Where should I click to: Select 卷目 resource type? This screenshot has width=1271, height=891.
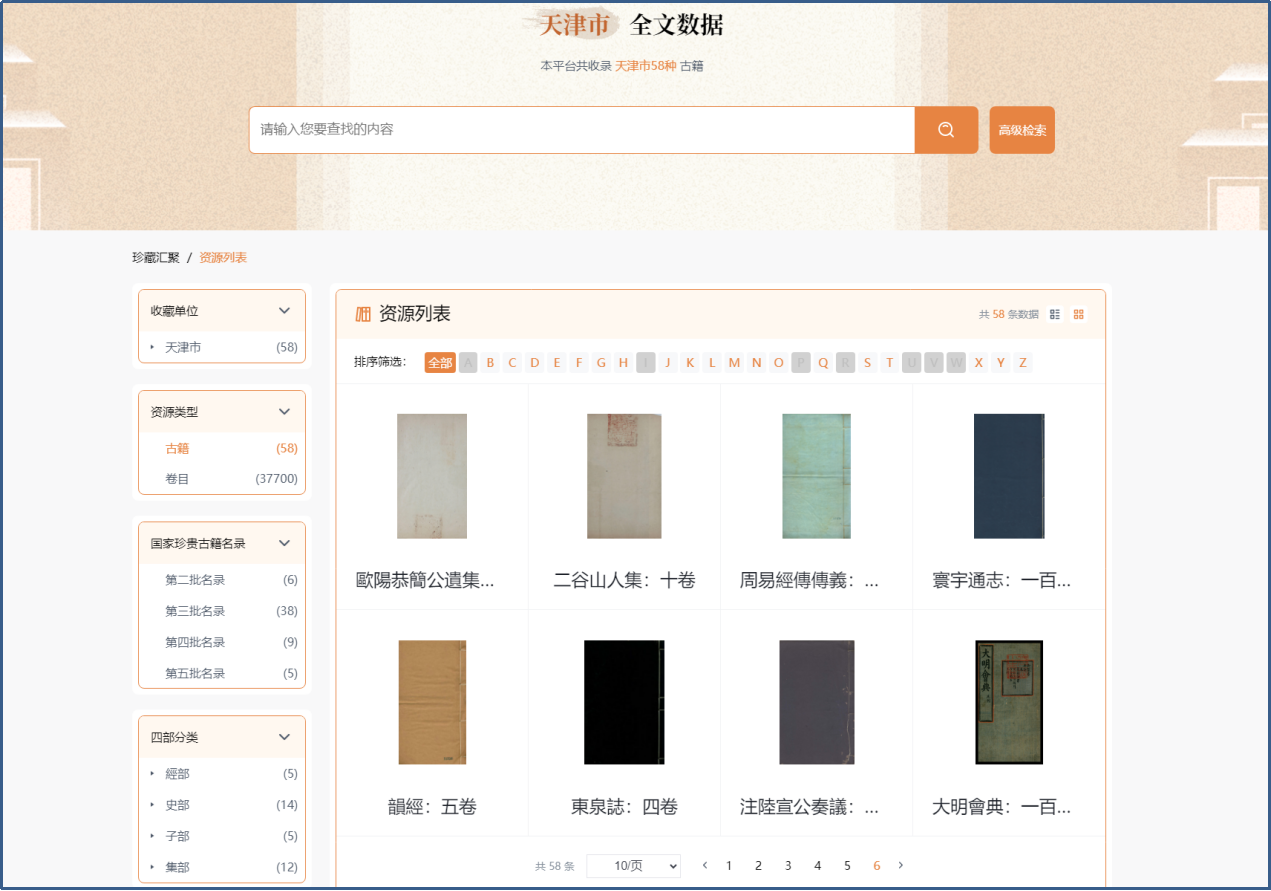[177, 479]
